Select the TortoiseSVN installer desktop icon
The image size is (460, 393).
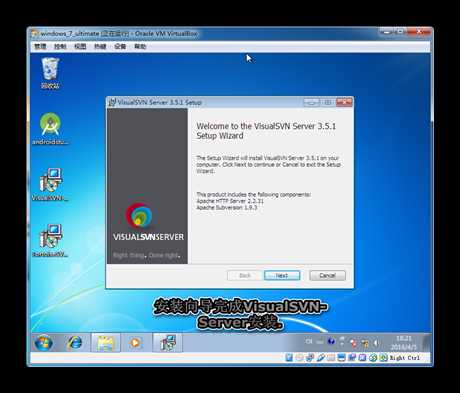[50, 241]
